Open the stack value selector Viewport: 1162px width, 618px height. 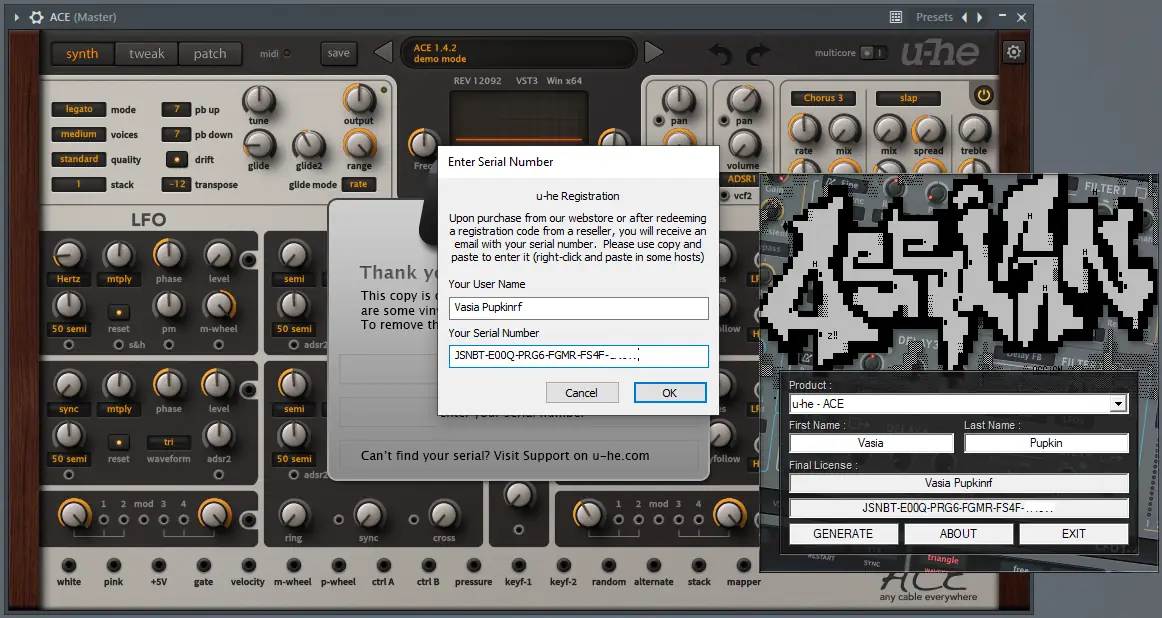79,185
